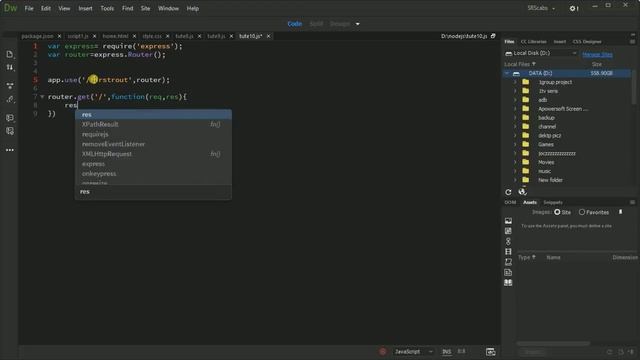Image resolution: width=640 pixels, height=360 pixels.
Task: Choose XPathResult from autocomplete list
Action: point(153,124)
